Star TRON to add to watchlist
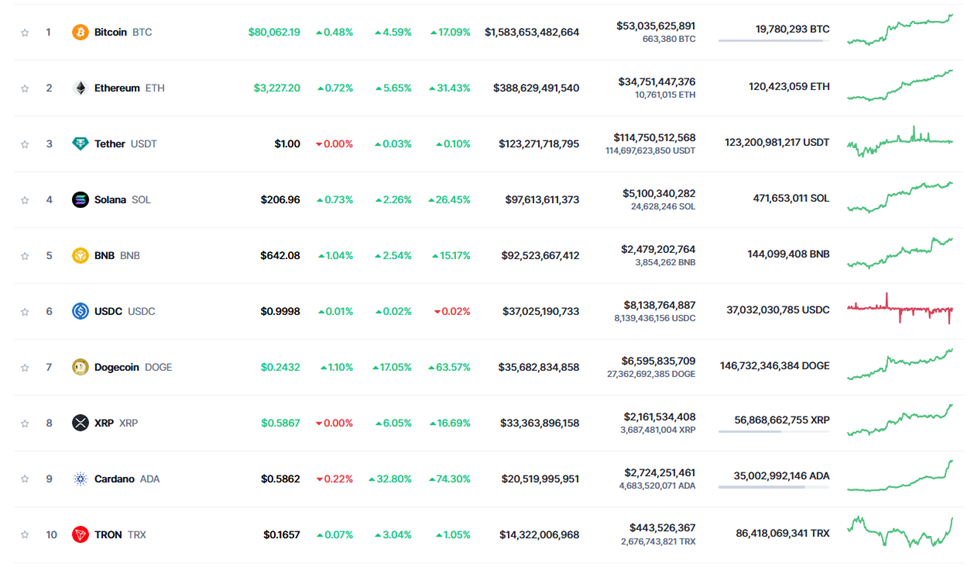 pyautogui.click(x=25, y=535)
